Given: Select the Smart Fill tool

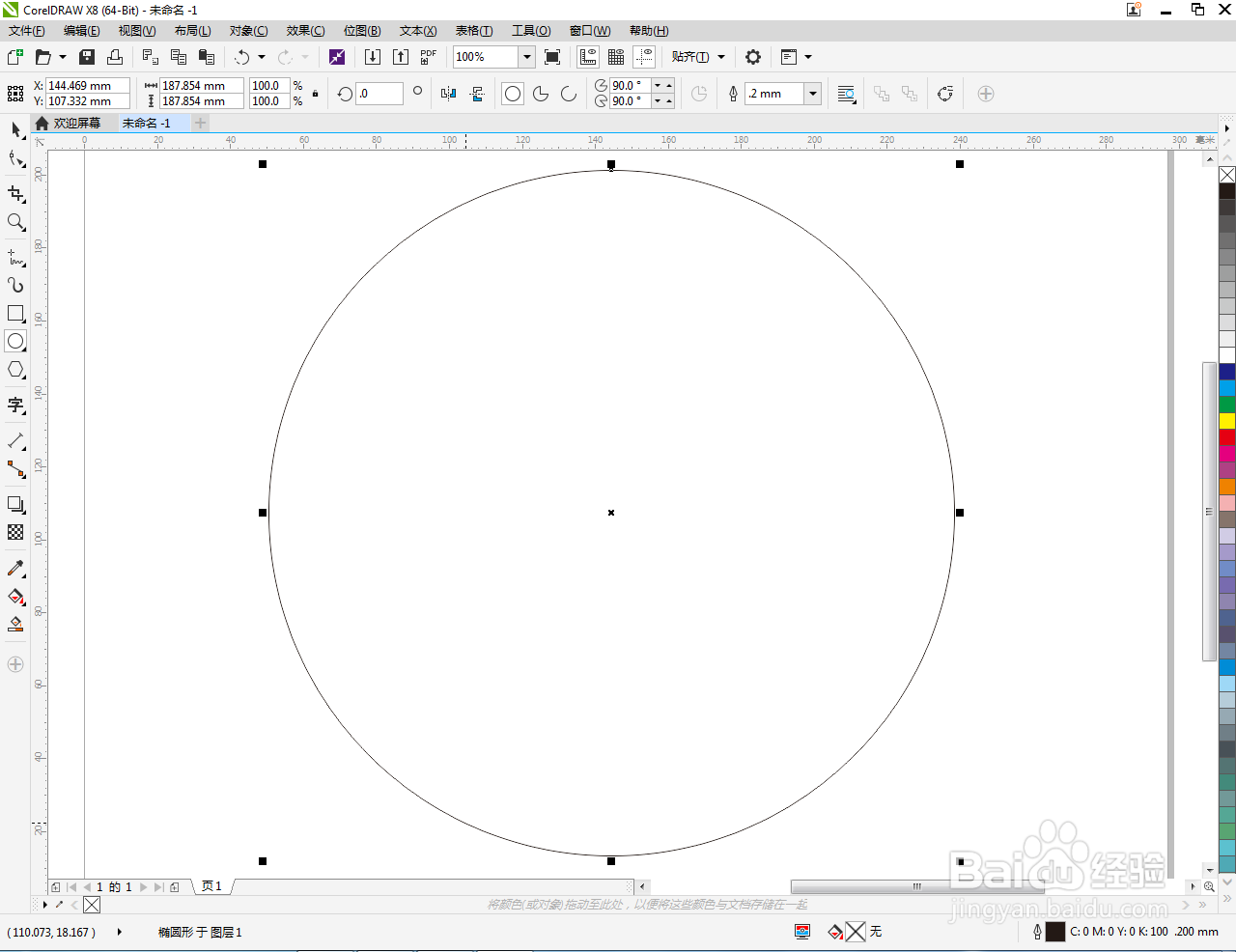Looking at the screenshot, I should [x=15, y=624].
